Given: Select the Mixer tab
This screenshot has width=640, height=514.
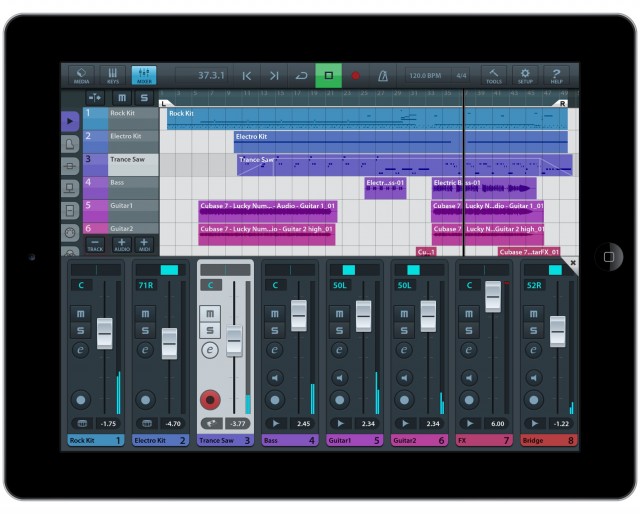Looking at the screenshot, I should (143, 75).
